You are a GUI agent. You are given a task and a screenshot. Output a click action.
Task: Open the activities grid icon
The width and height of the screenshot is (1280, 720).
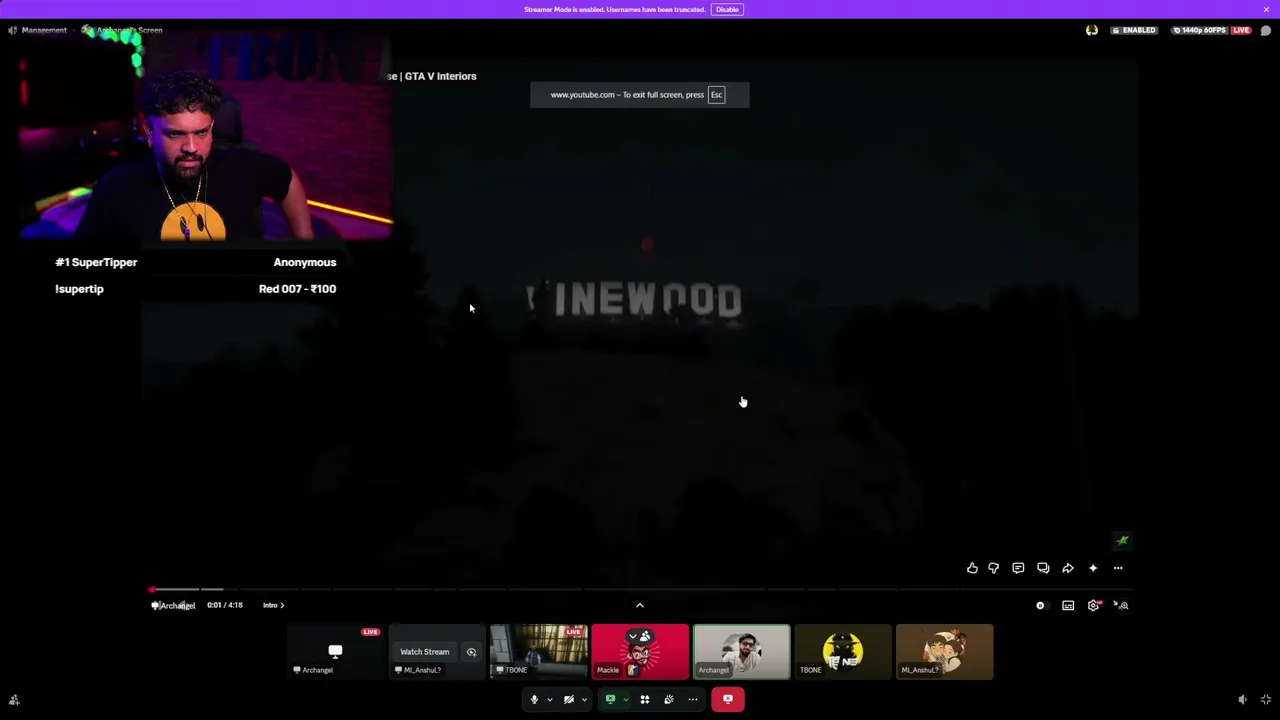645,699
